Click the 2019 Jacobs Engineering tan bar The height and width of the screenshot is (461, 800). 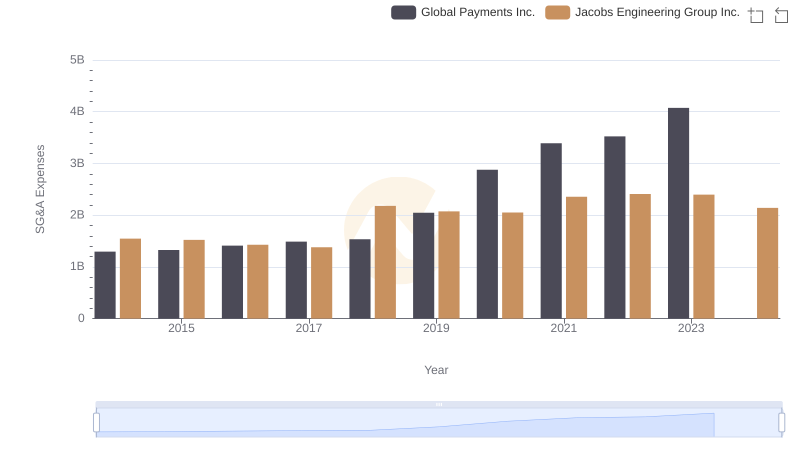point(449,265)
